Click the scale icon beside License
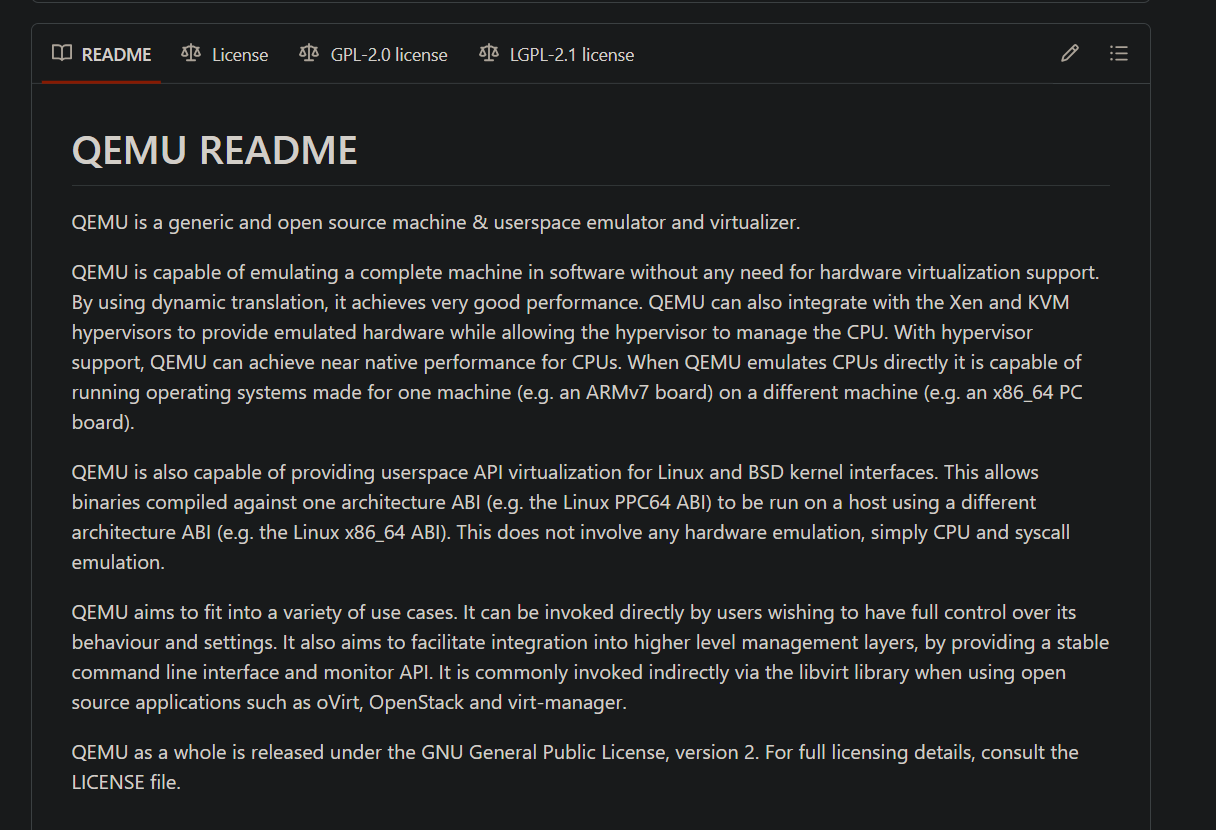Screen dimensions: 1216x830 (x=191, y=54)
